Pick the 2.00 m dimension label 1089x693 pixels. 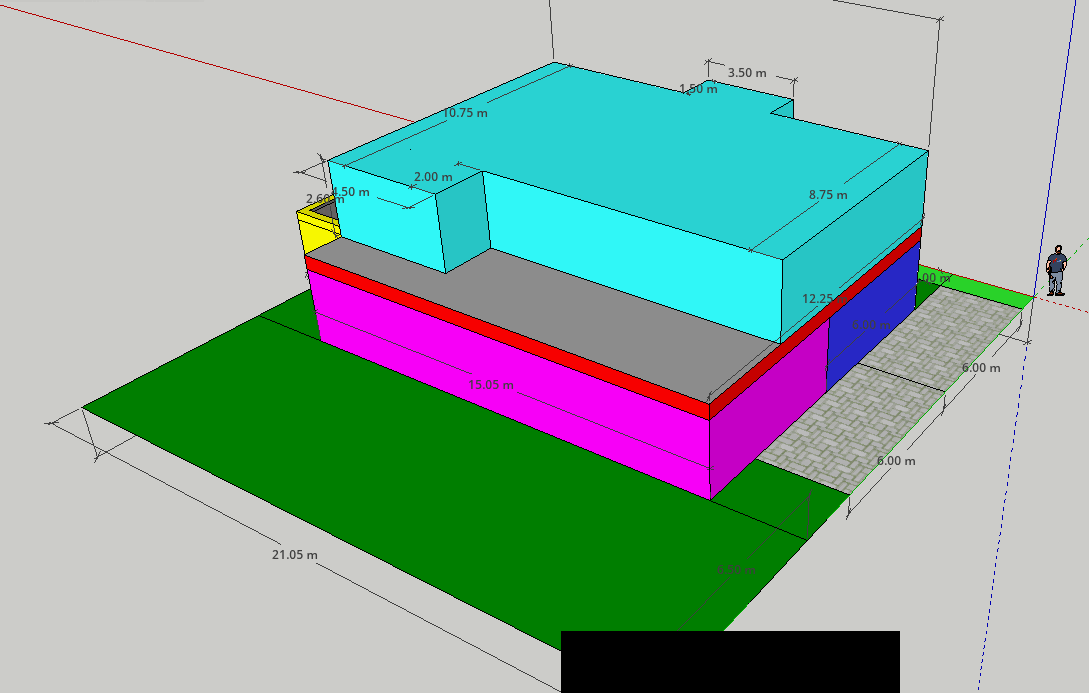pyautogui.click(x=433, y=177)
